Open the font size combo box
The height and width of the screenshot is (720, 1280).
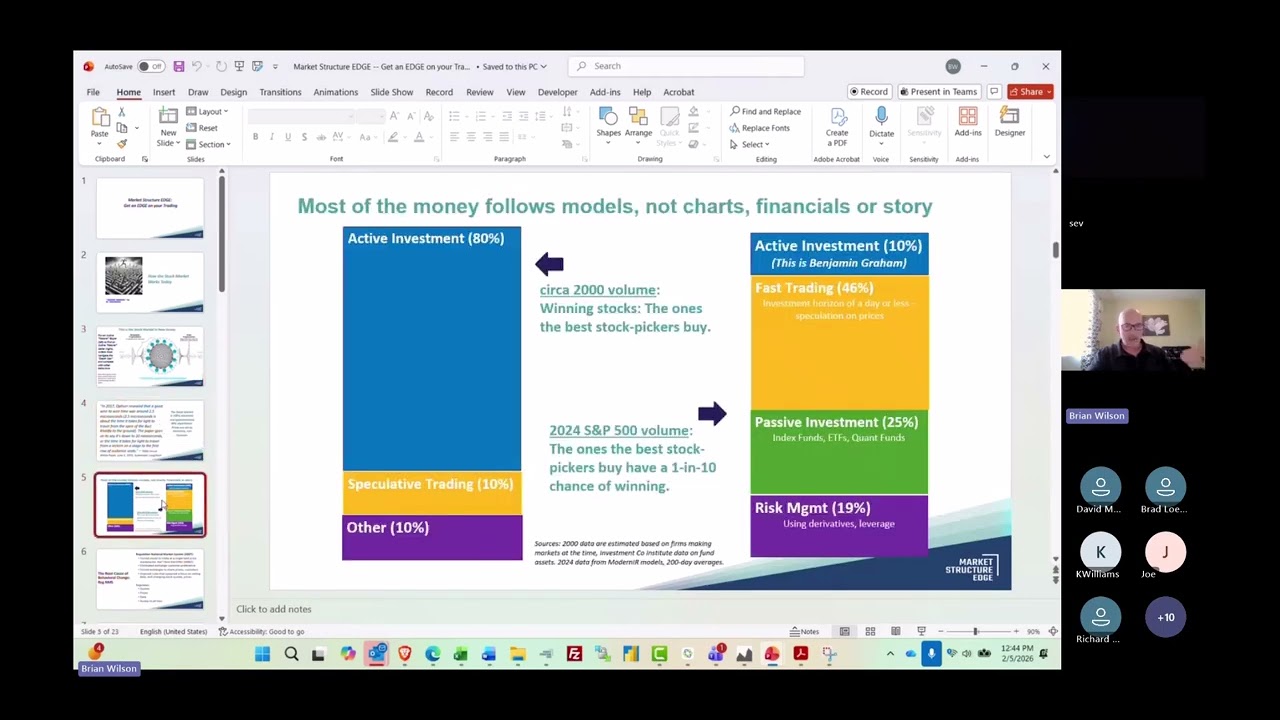click(x=369, y=116)
